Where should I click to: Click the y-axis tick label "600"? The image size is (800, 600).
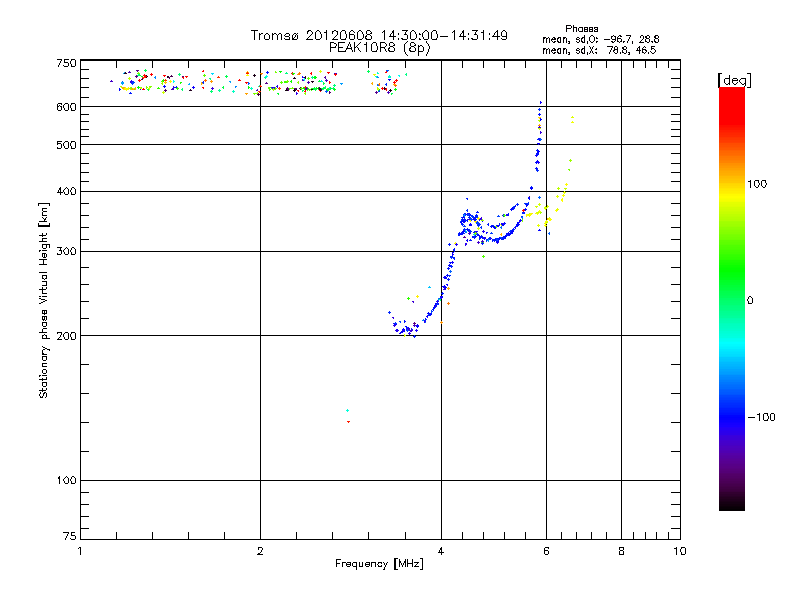[x=66, y=107]
